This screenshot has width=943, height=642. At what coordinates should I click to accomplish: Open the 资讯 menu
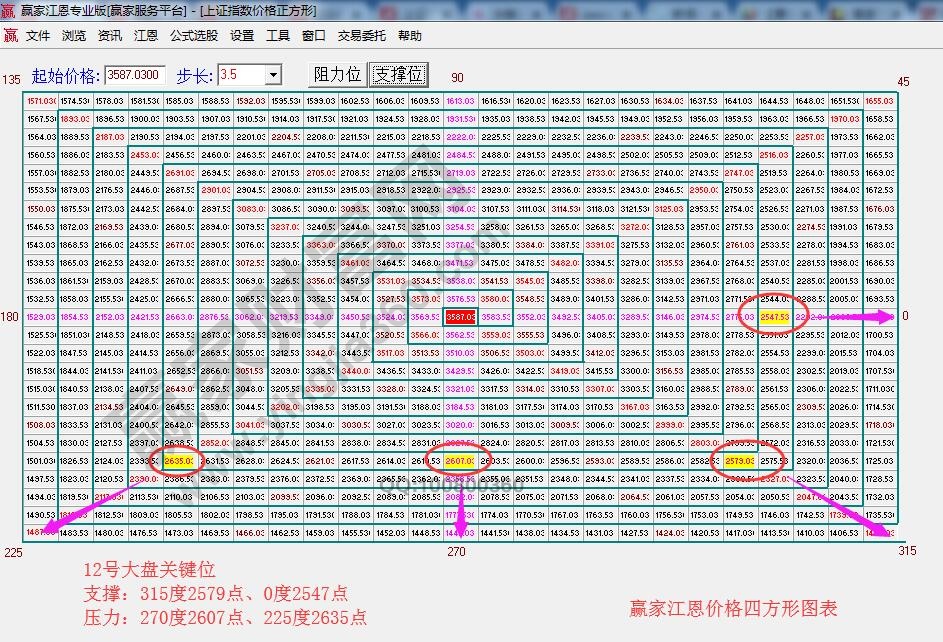tap(108, 35)
